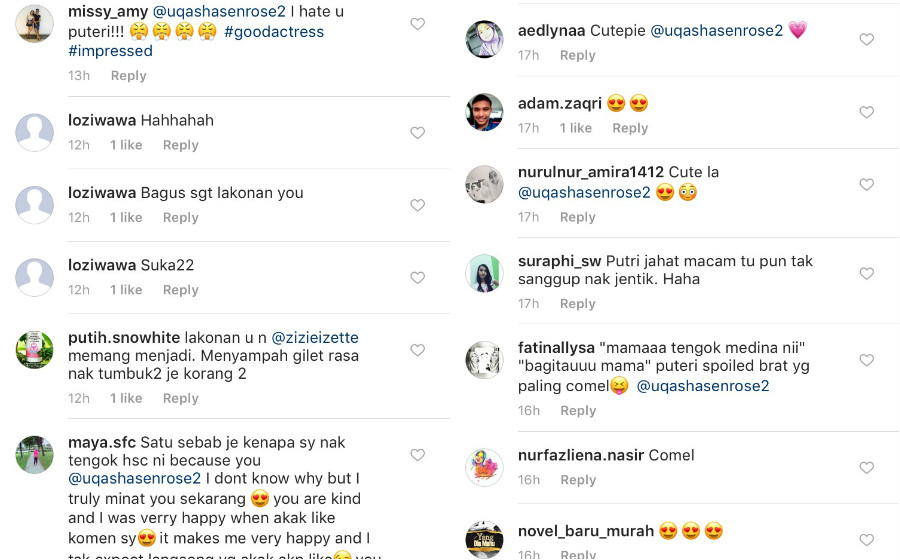Heart the putih.snowhite comment
This screenshot has height=560, width=900.
tap(417, 350)
